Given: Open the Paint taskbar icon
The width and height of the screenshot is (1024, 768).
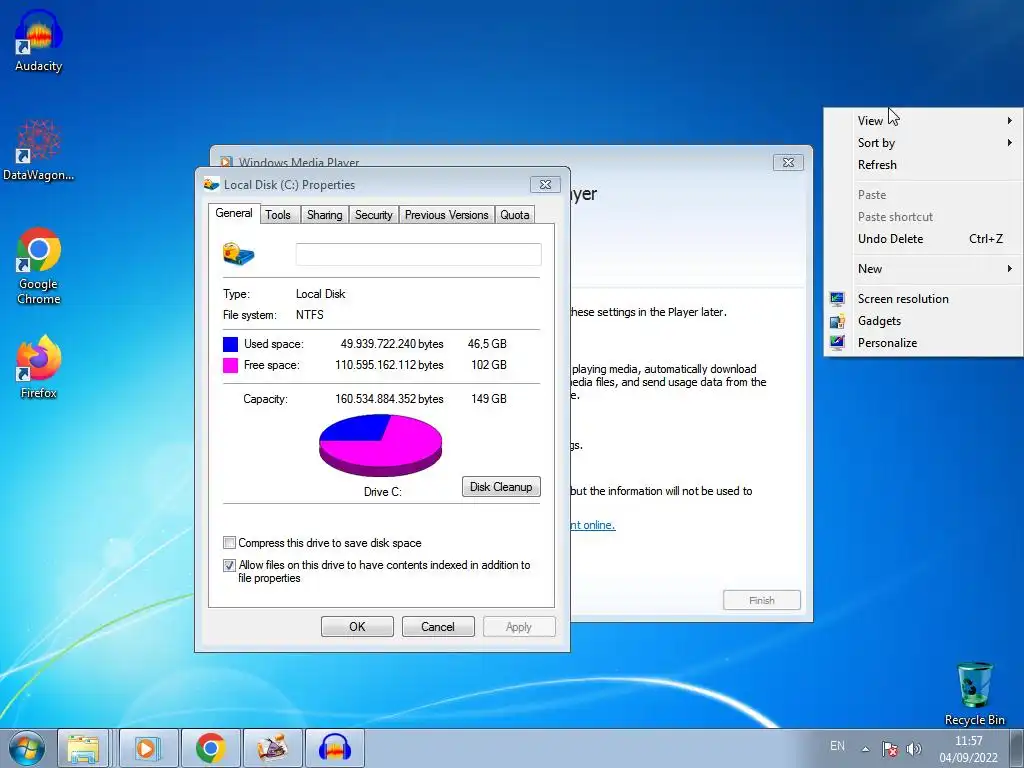Looking at the screenshot, I should point(272,748).
